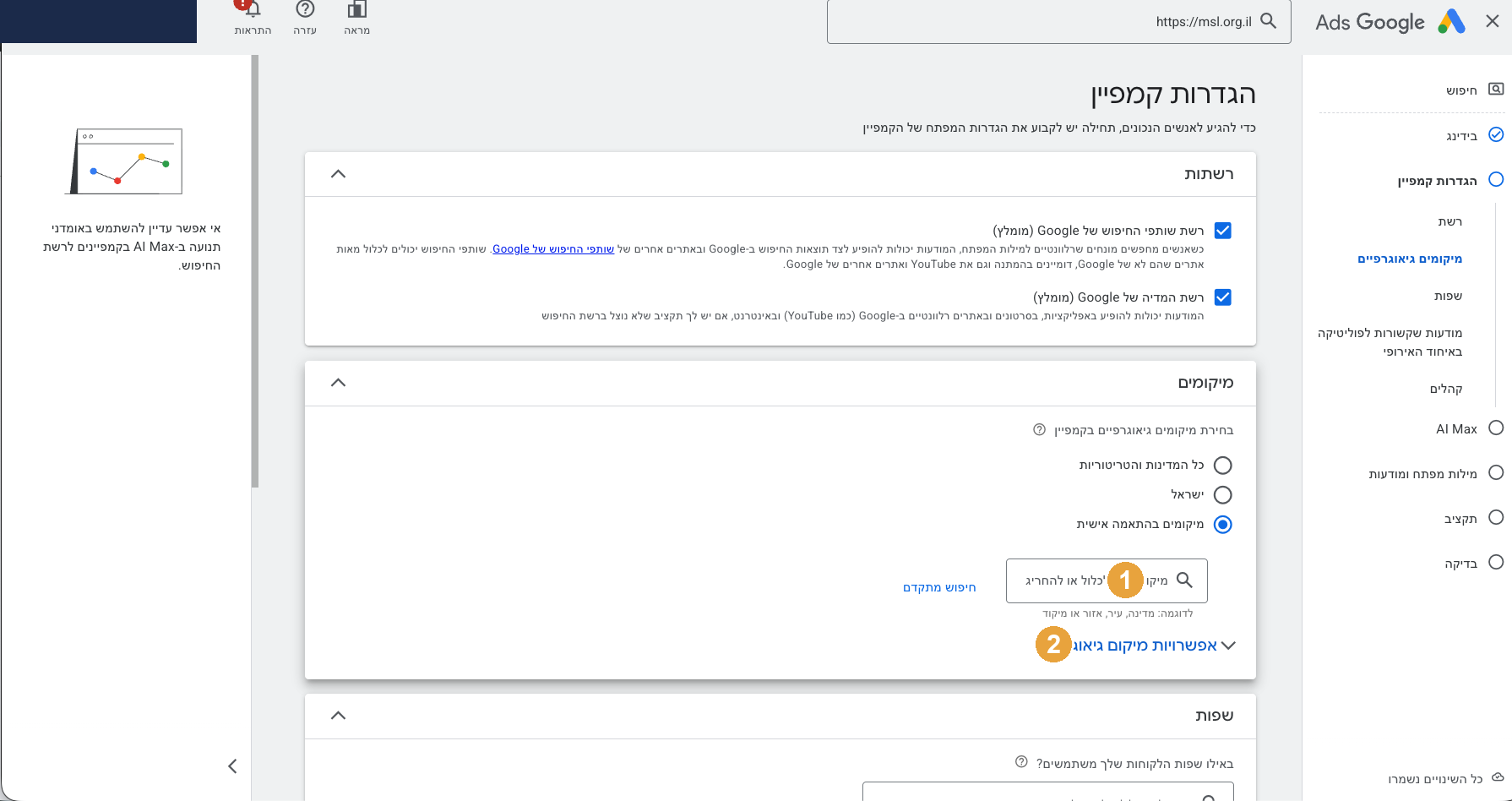
Task: Select the Israel location radio
Action: (1222, 494)
